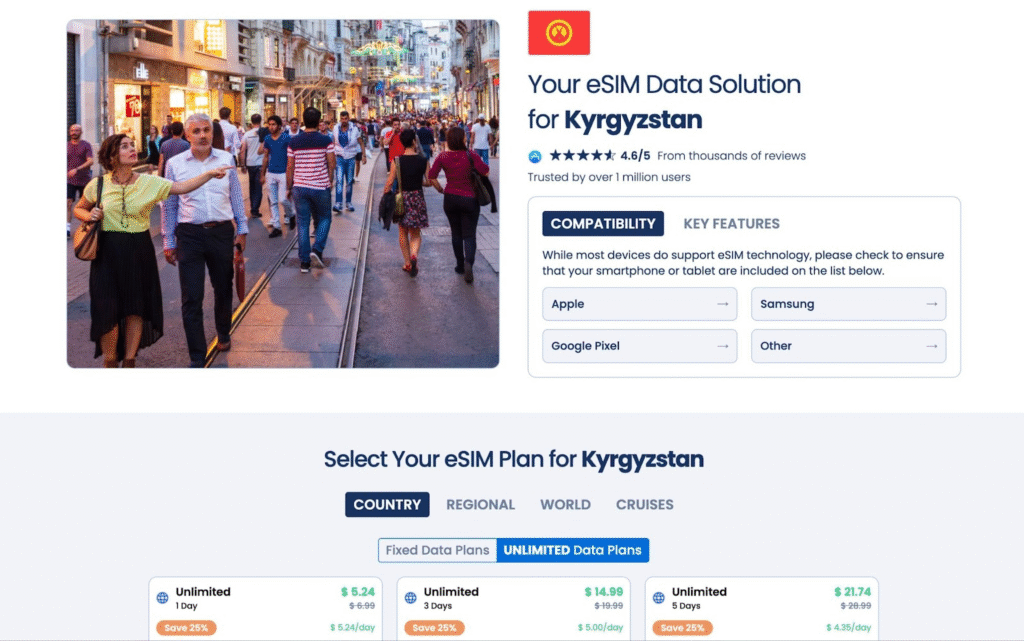Open the WORLD plans tab
The image size is (1024, 641).
point(566,505)
